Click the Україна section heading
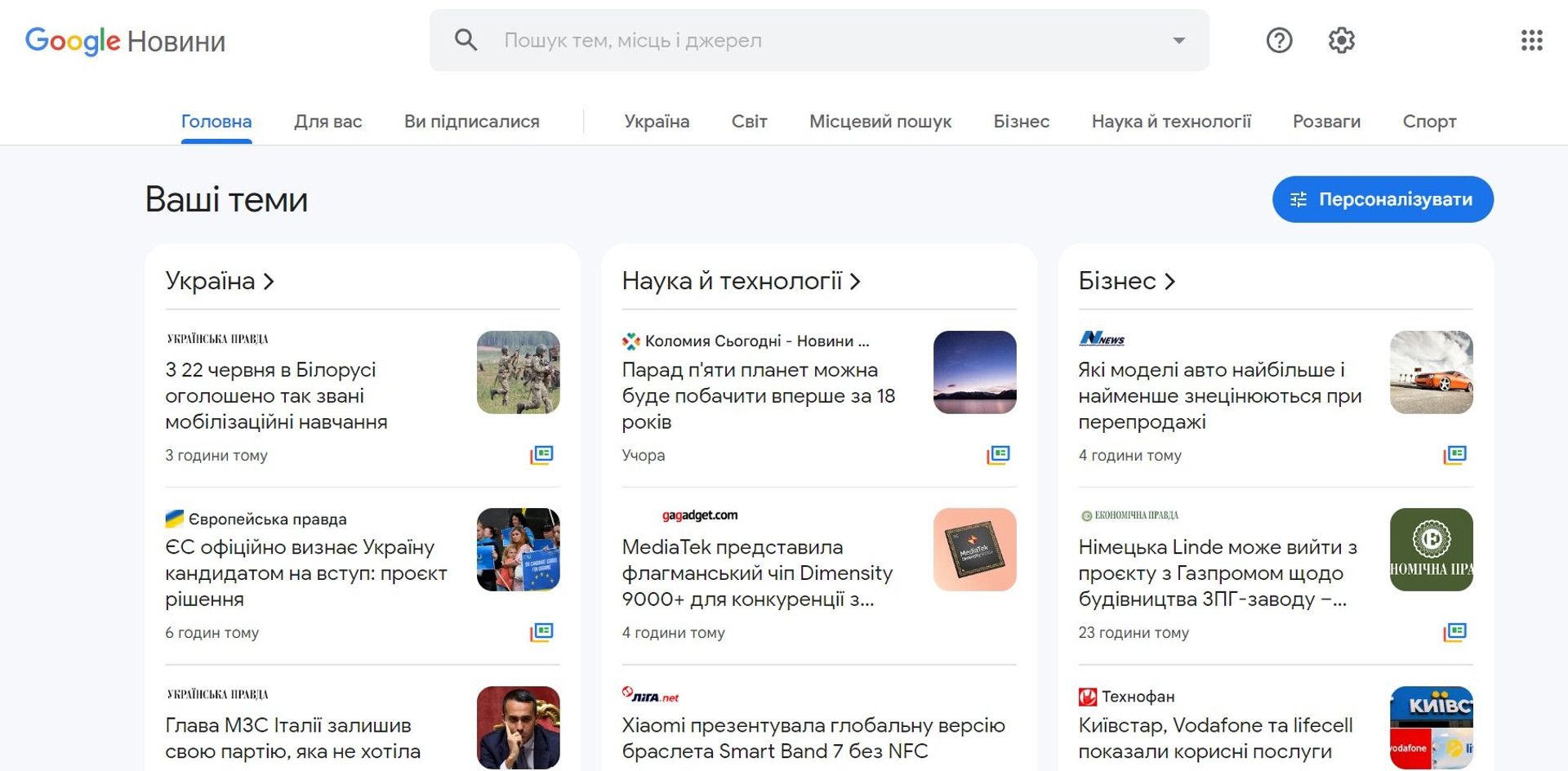 point(210,281)
